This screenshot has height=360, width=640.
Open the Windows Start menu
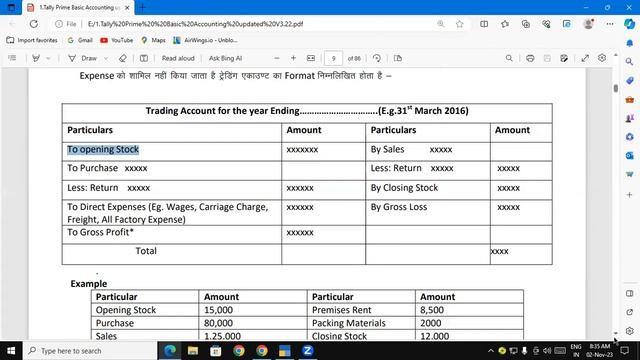11,351
